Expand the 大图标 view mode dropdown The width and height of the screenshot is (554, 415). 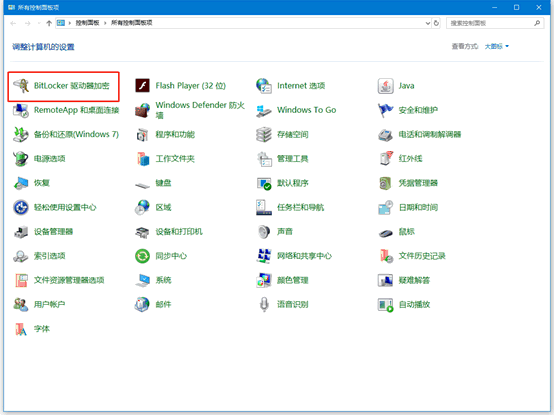tap(497, 46)
